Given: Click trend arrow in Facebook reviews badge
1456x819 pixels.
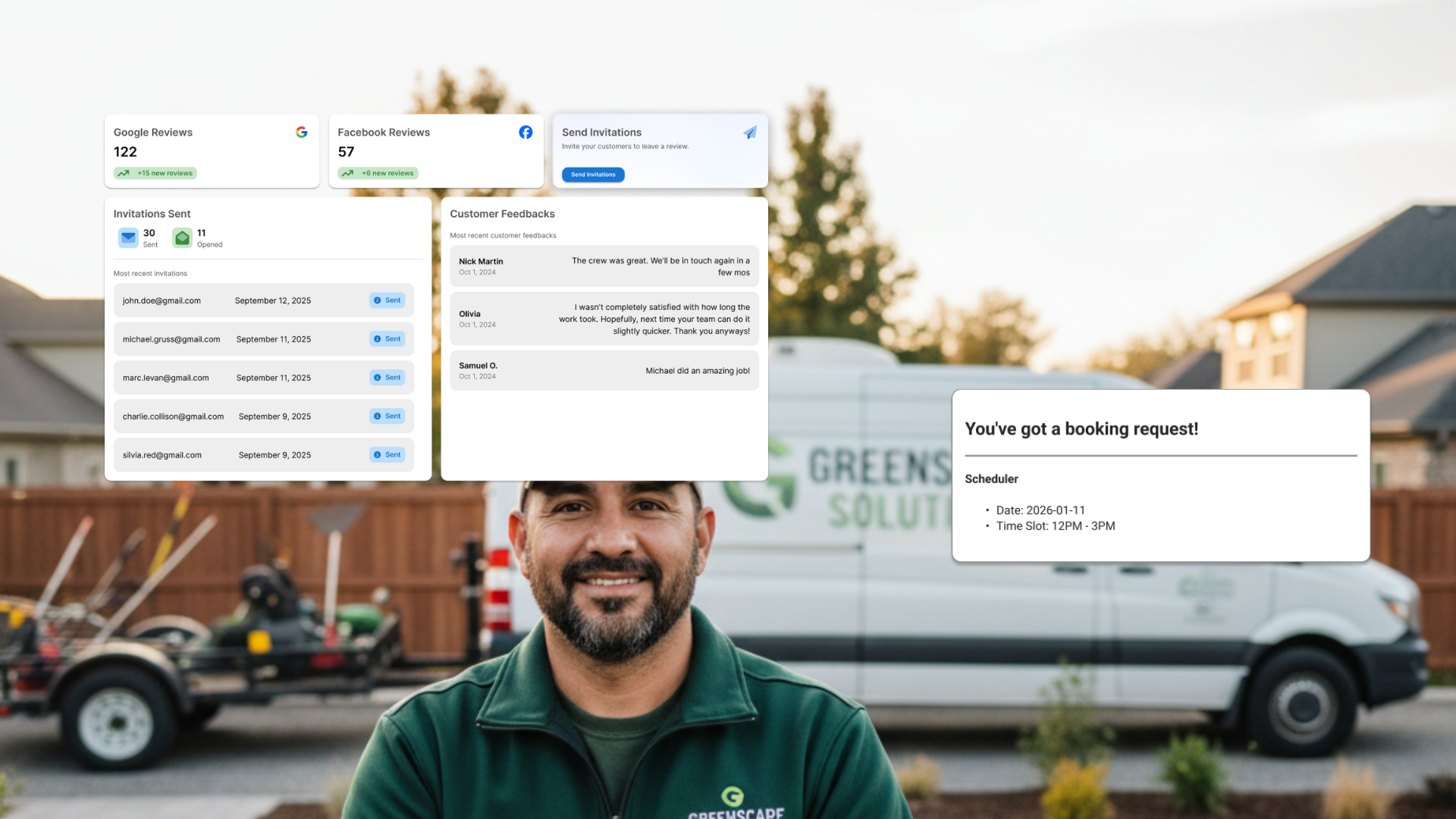Looking at the screenshot, I should tap(347, 174).
